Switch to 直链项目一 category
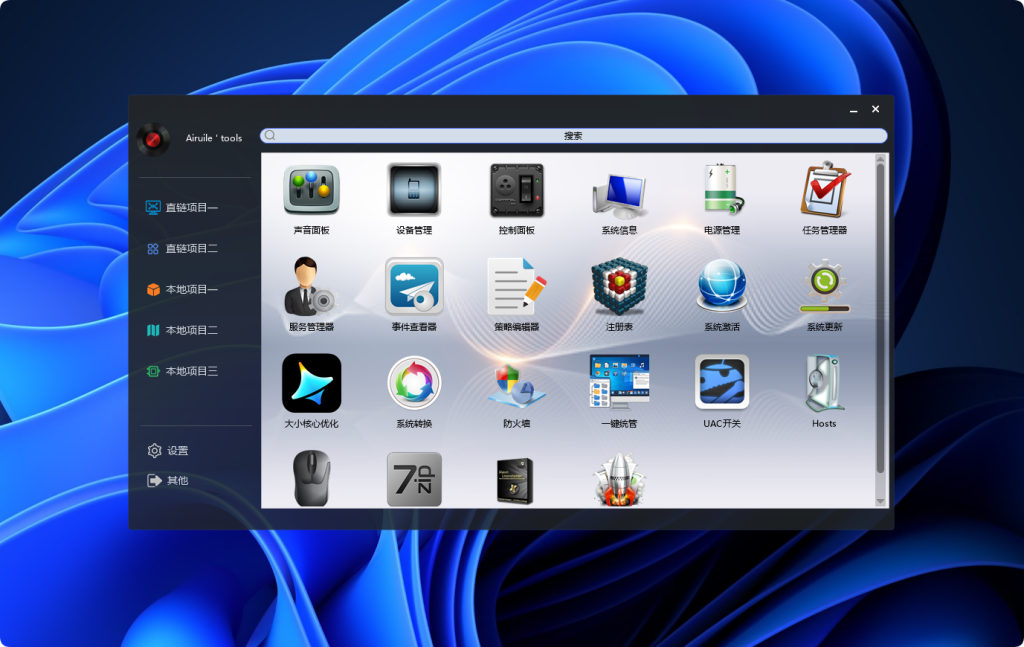The image size is (1024, 647). point(182,208)
